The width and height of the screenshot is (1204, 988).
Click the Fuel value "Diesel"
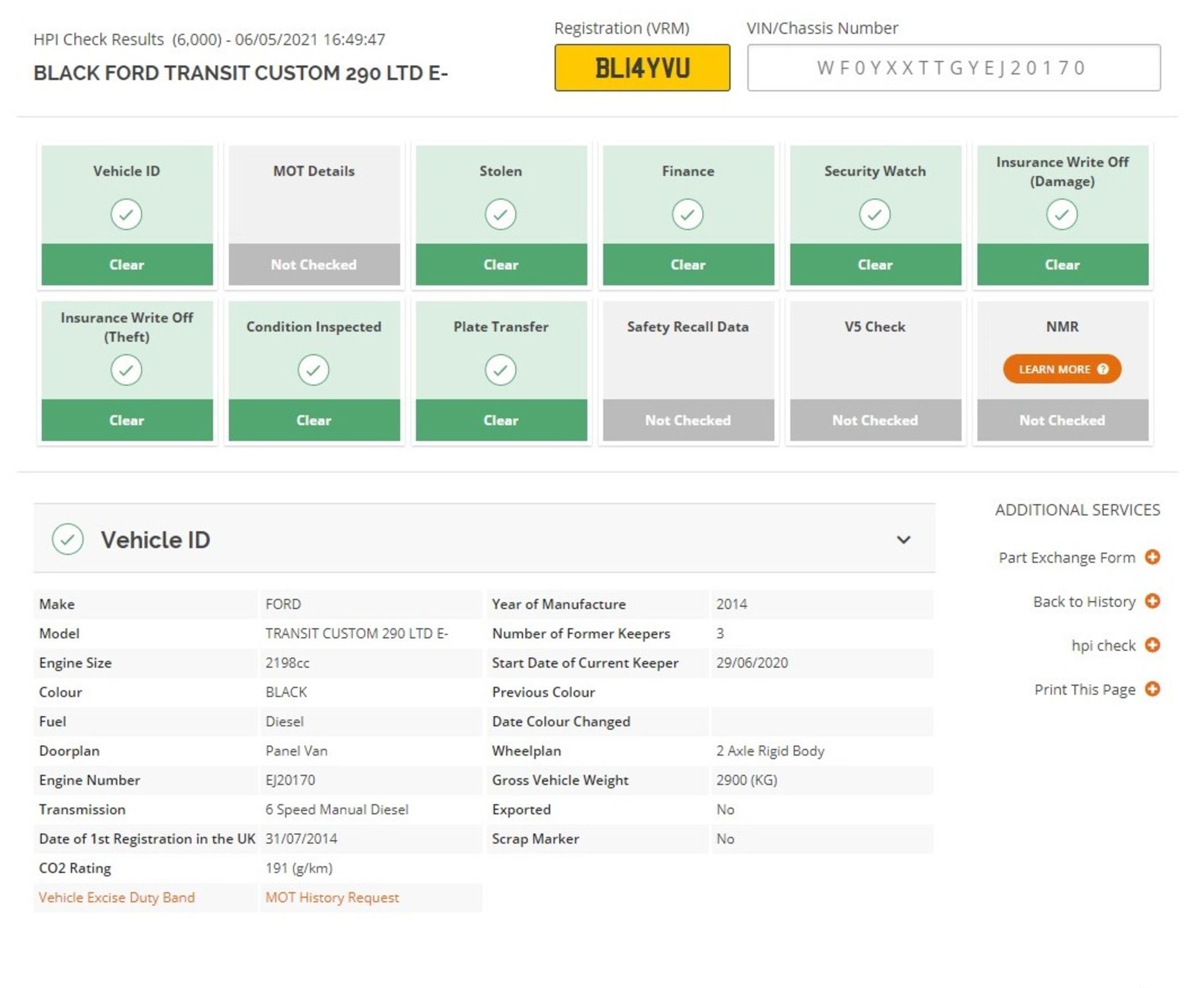284,721
